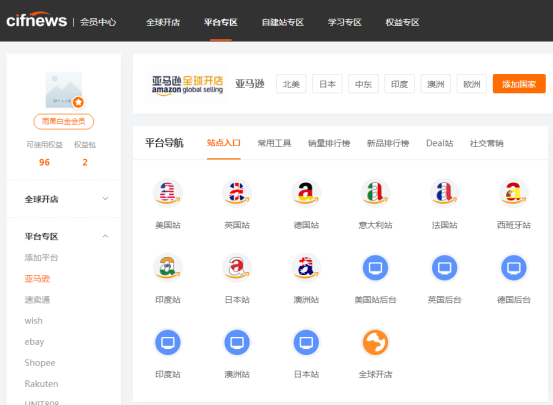Open the Amazon 日本站 flag logo icon

coord(237,268)
